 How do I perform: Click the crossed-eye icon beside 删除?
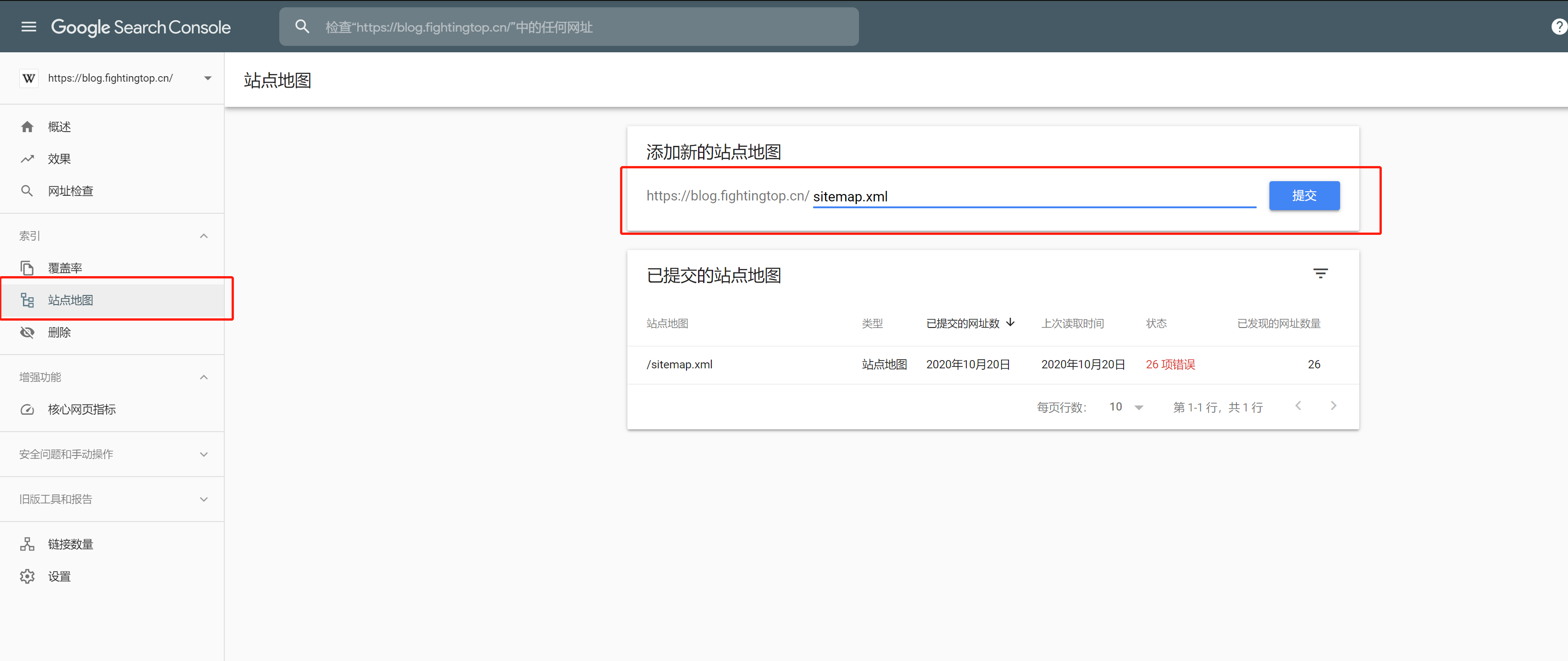[x=28, y=332]
